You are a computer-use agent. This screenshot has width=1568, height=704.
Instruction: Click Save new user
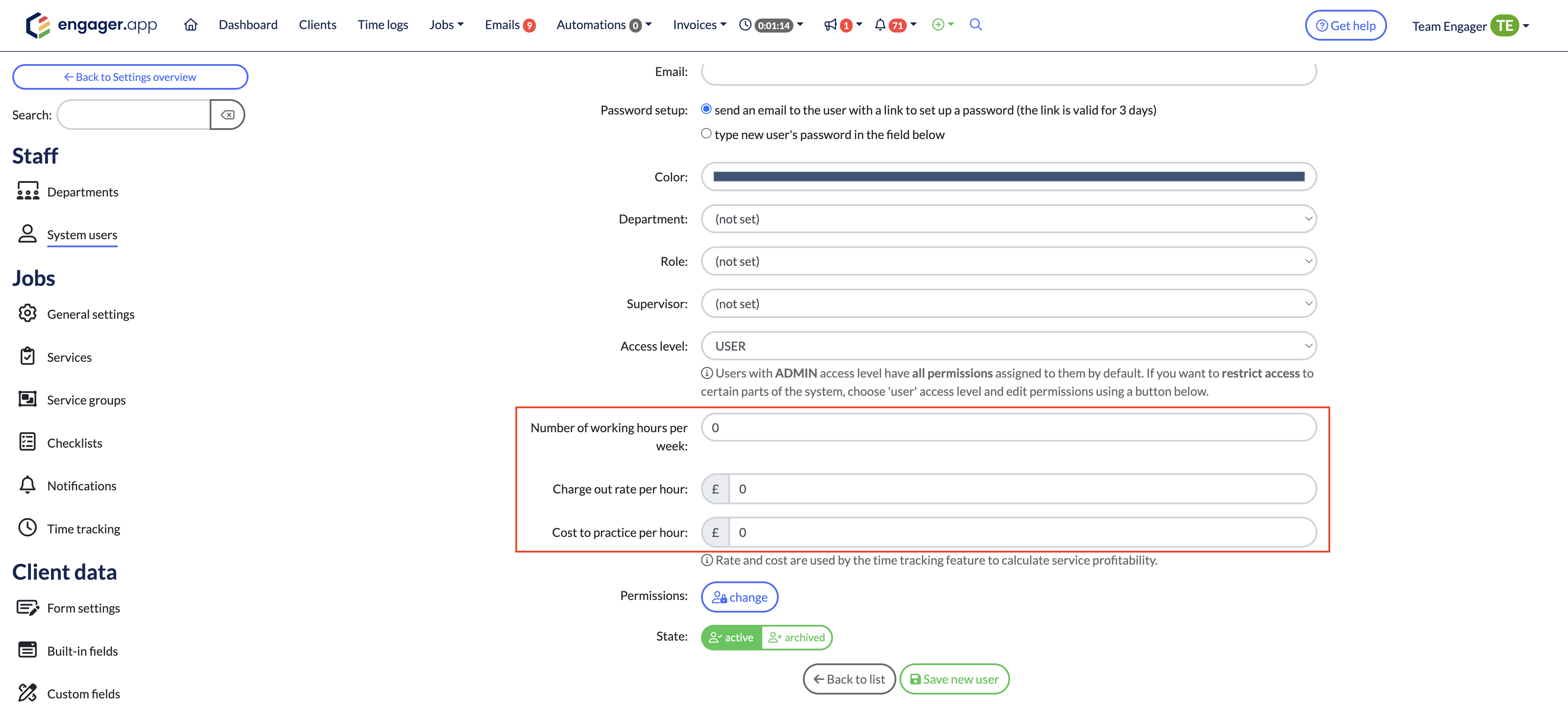point(954,678)
